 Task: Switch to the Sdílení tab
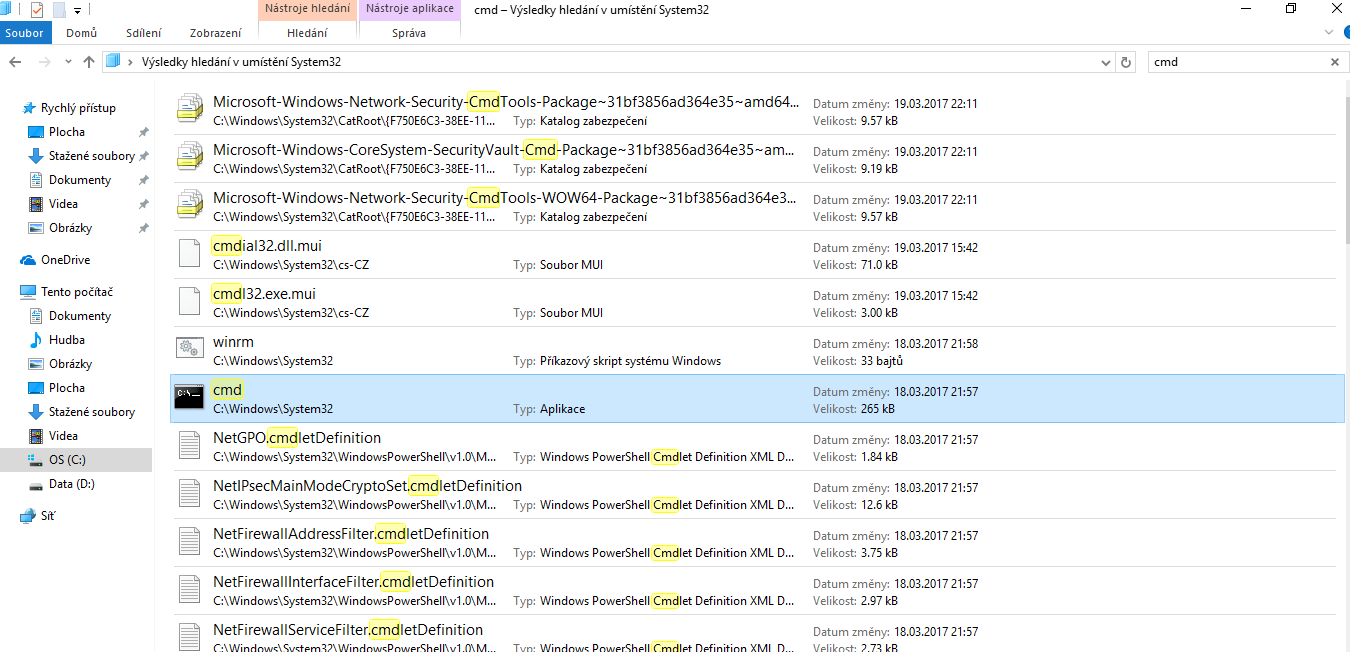pos(144,33)
